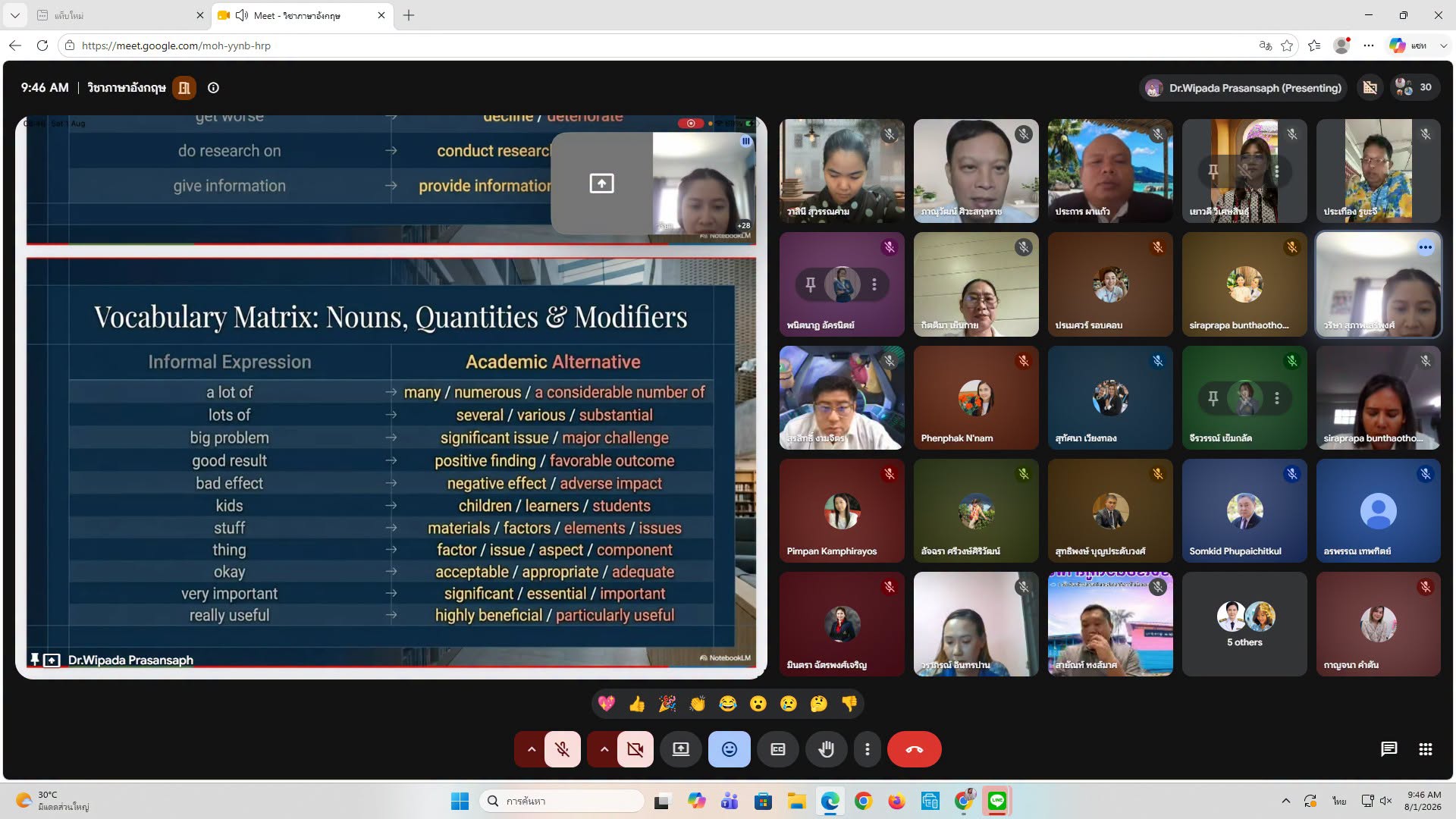This screenshot has height=819, width=1456.
Task: Pin the dark green avatar participant tile
Action: [x=1213, y=398]
